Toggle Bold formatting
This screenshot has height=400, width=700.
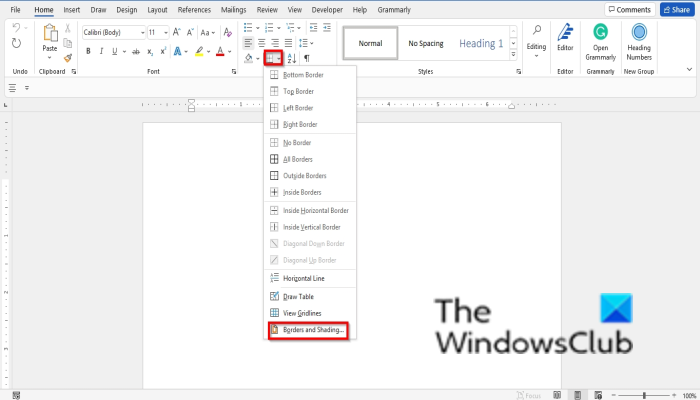88,52
